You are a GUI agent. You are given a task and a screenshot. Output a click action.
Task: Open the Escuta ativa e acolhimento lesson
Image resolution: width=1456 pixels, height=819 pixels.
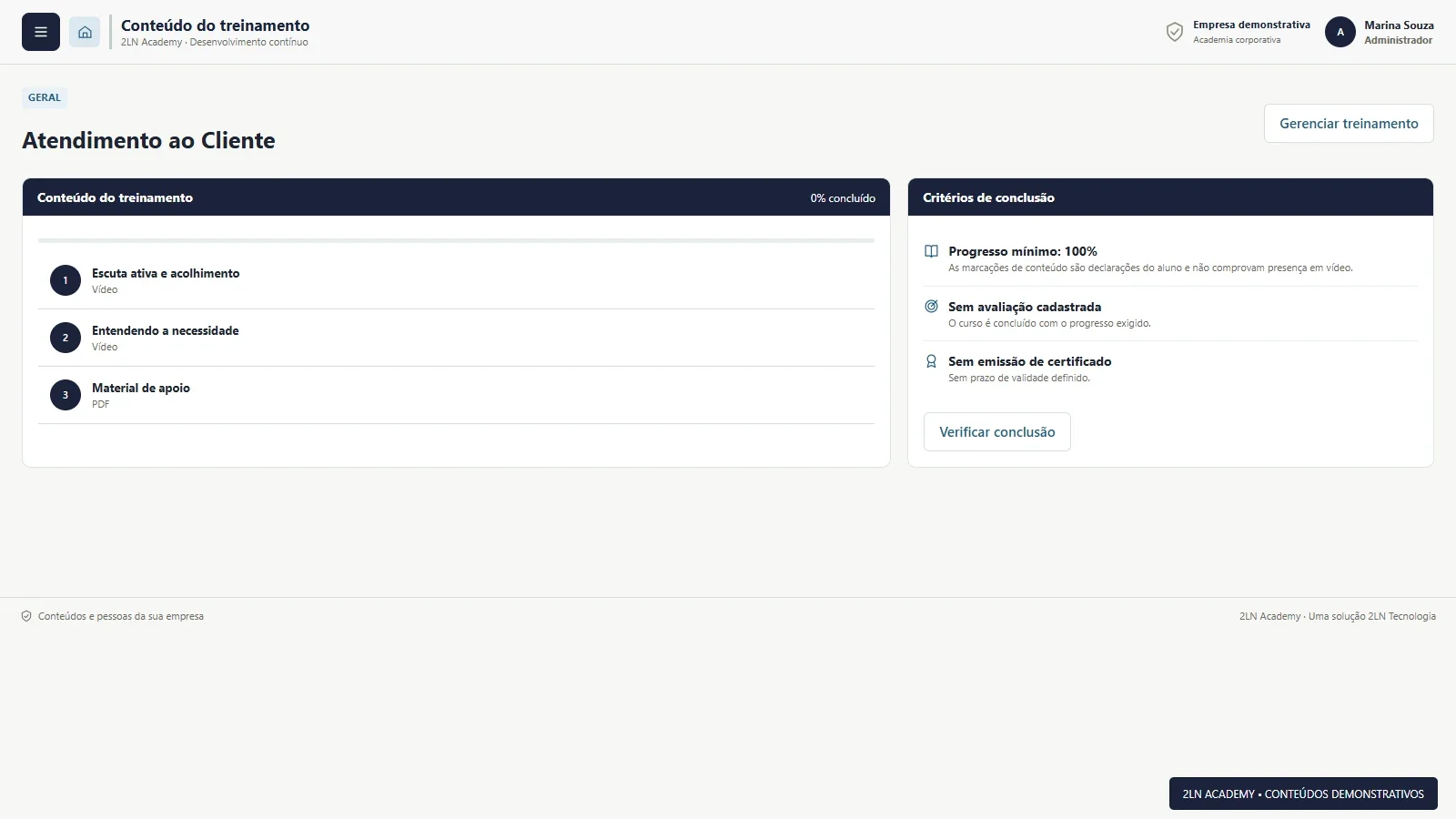456,280
